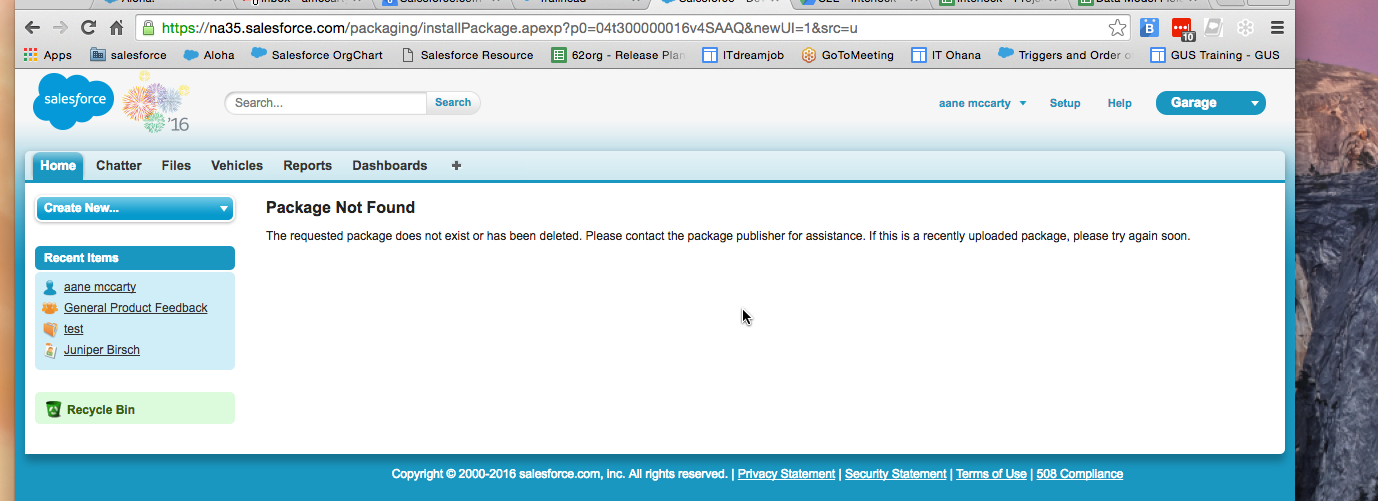
Task: Open the Setup link
Action: (x=1065, y=103)
